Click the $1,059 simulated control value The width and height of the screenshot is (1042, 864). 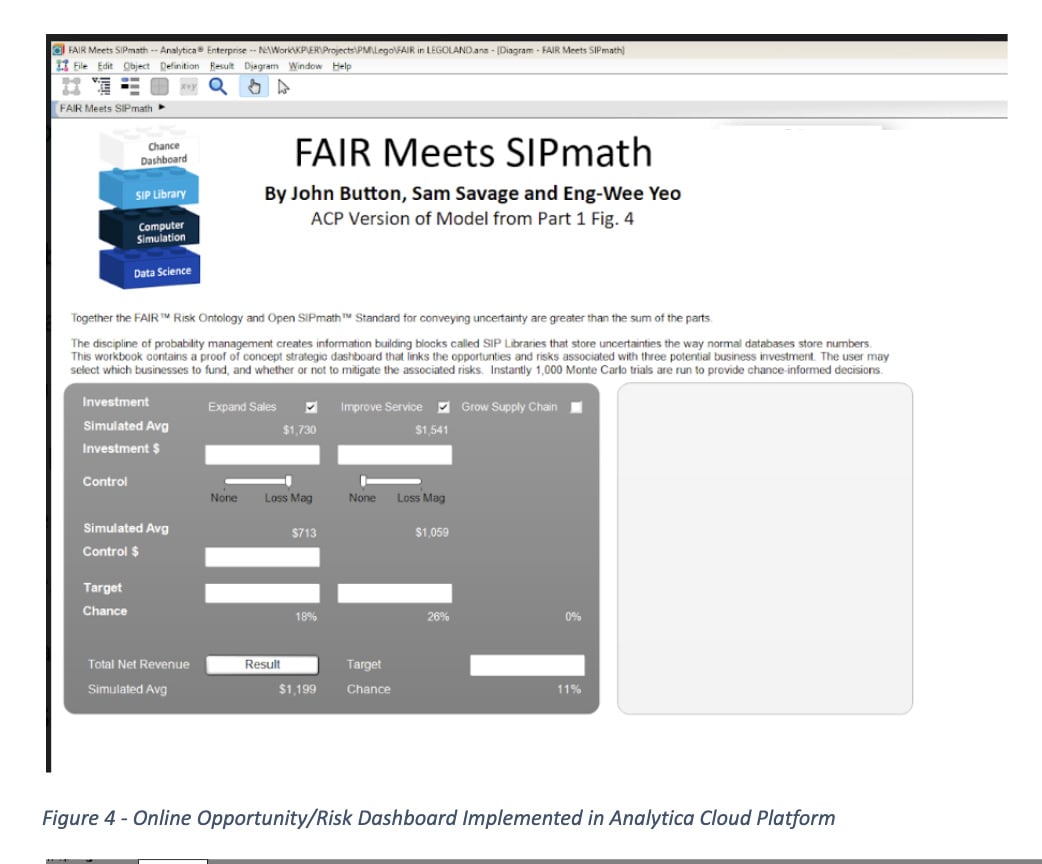(432, 532)
